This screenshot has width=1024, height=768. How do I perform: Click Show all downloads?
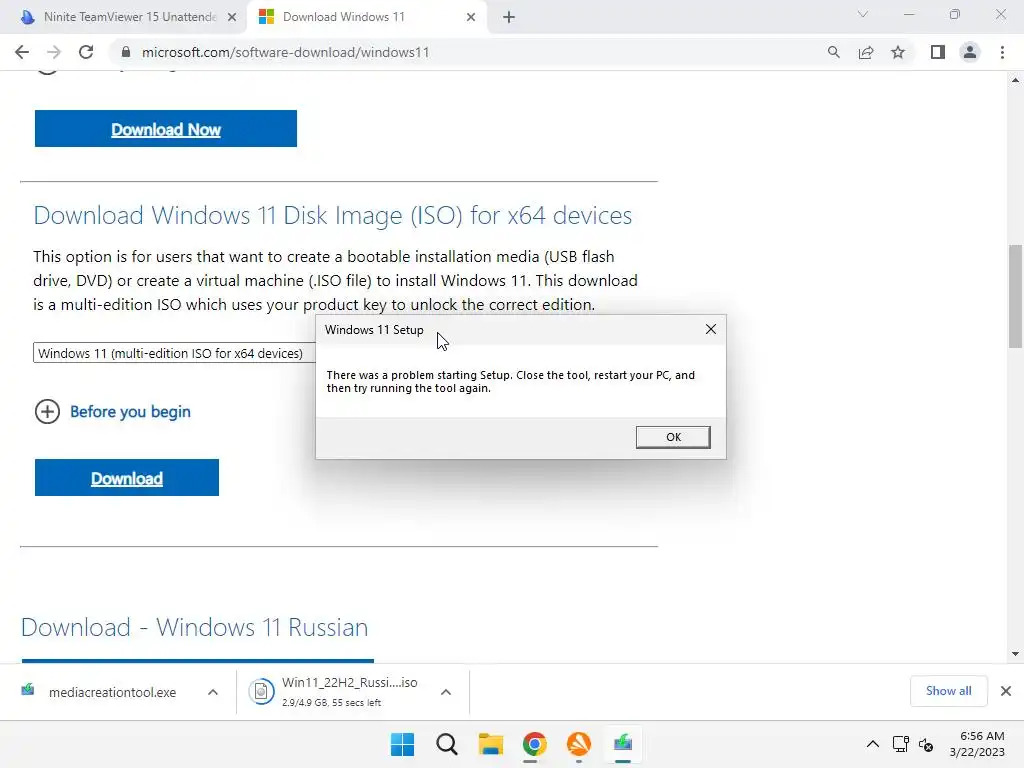pyautogui.click(x=948, y=691)
